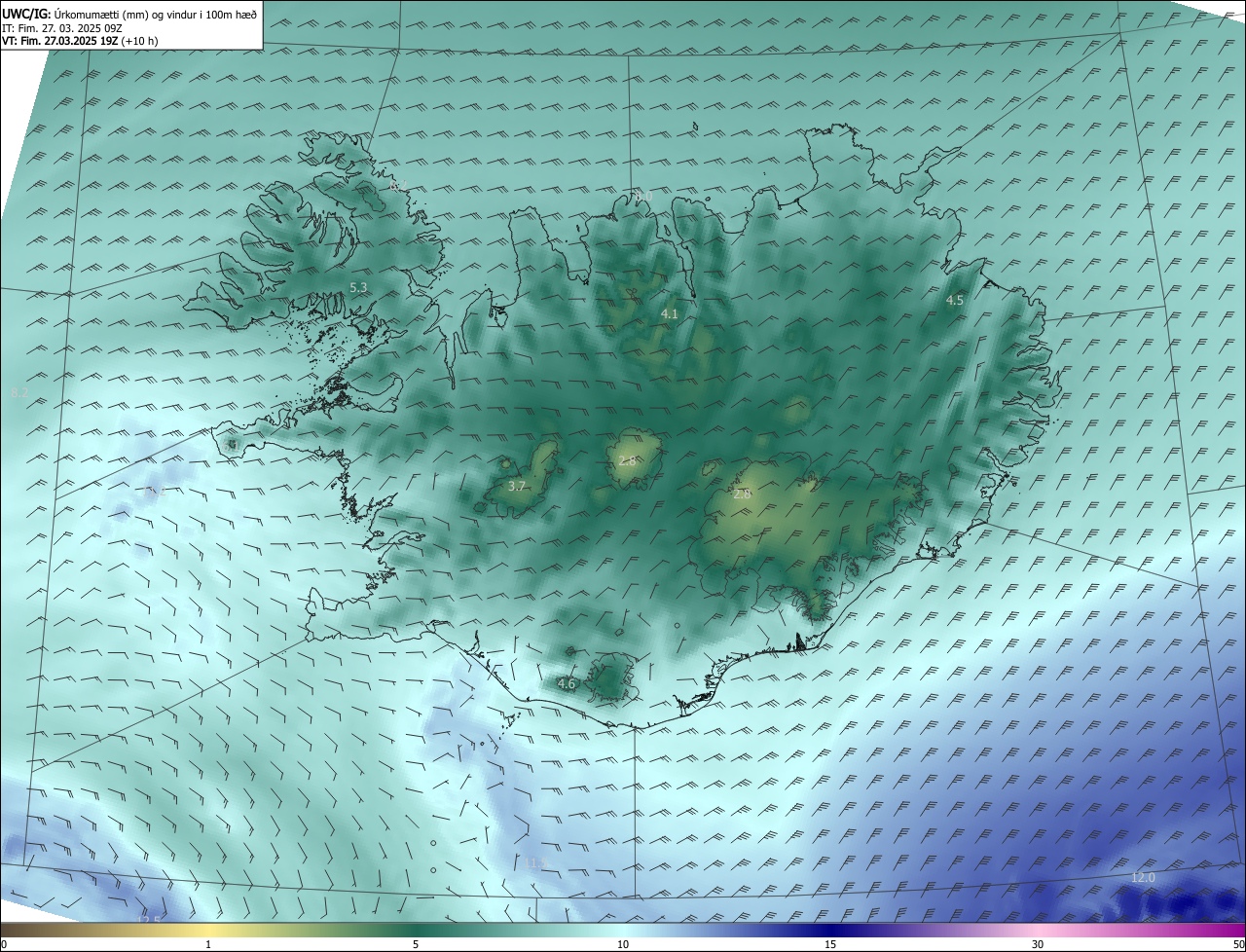Select the 4.1 precipitation value in north Iceland
The width and height of the screenshot is (1246, 952).
pyautogui.click(x=669, y=314)
